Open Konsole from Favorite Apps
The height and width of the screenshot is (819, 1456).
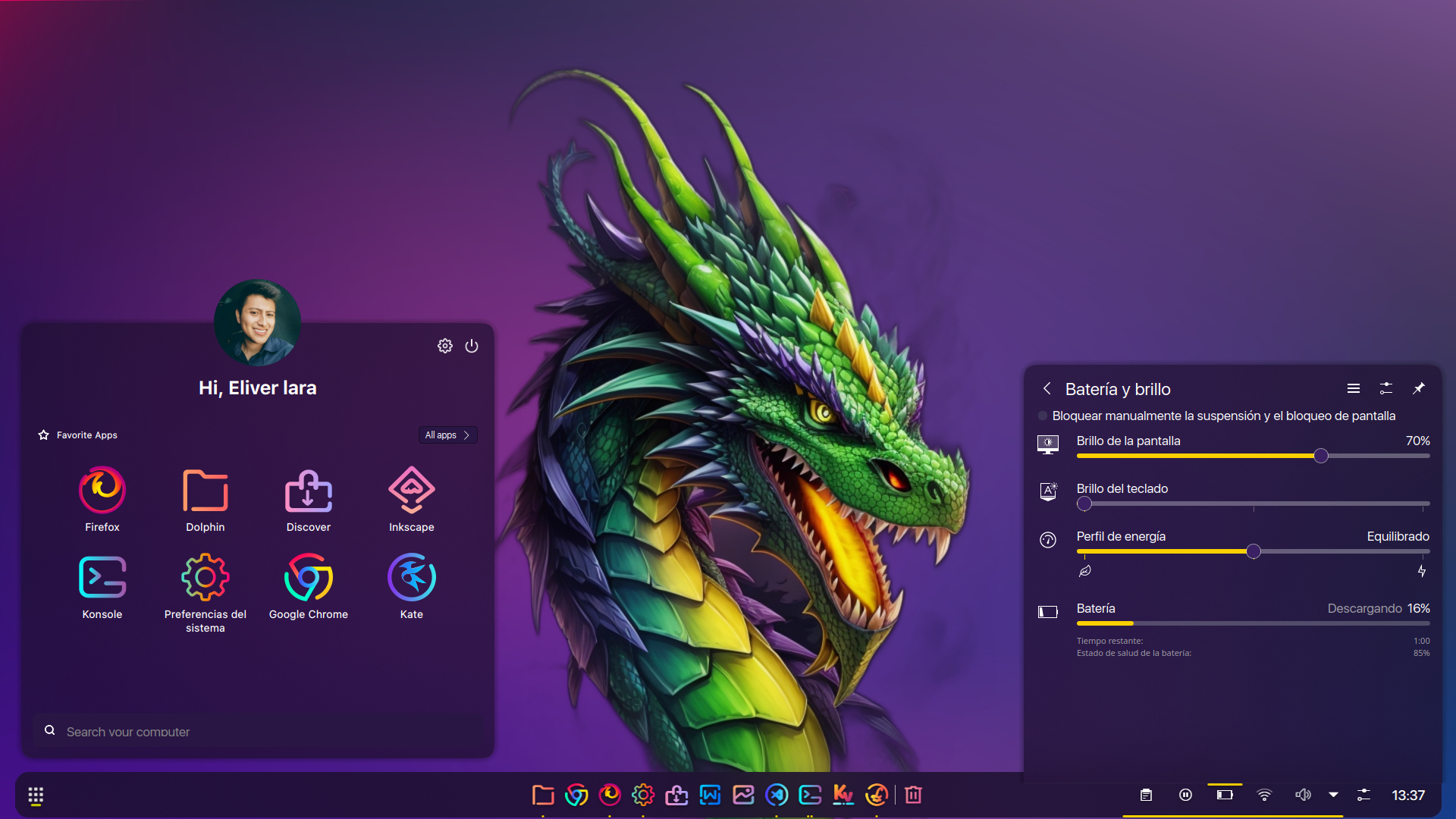102,587
